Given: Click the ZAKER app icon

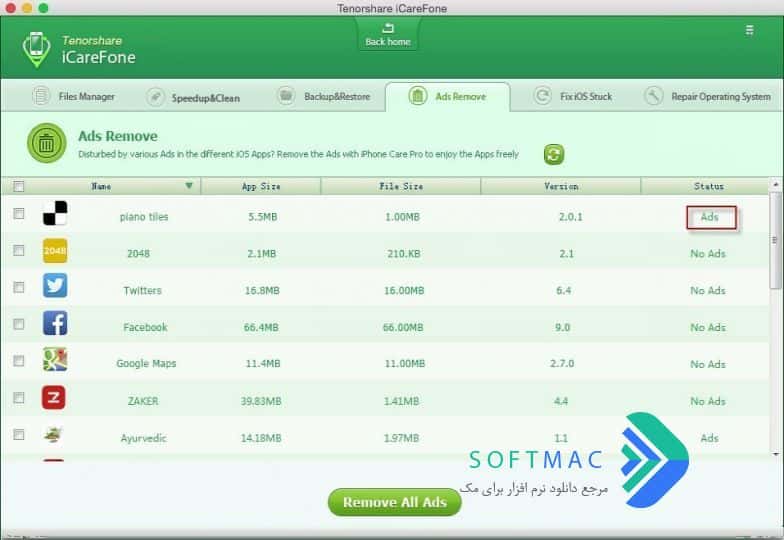Looking at the screenshot, I should [x=54, y=398].
